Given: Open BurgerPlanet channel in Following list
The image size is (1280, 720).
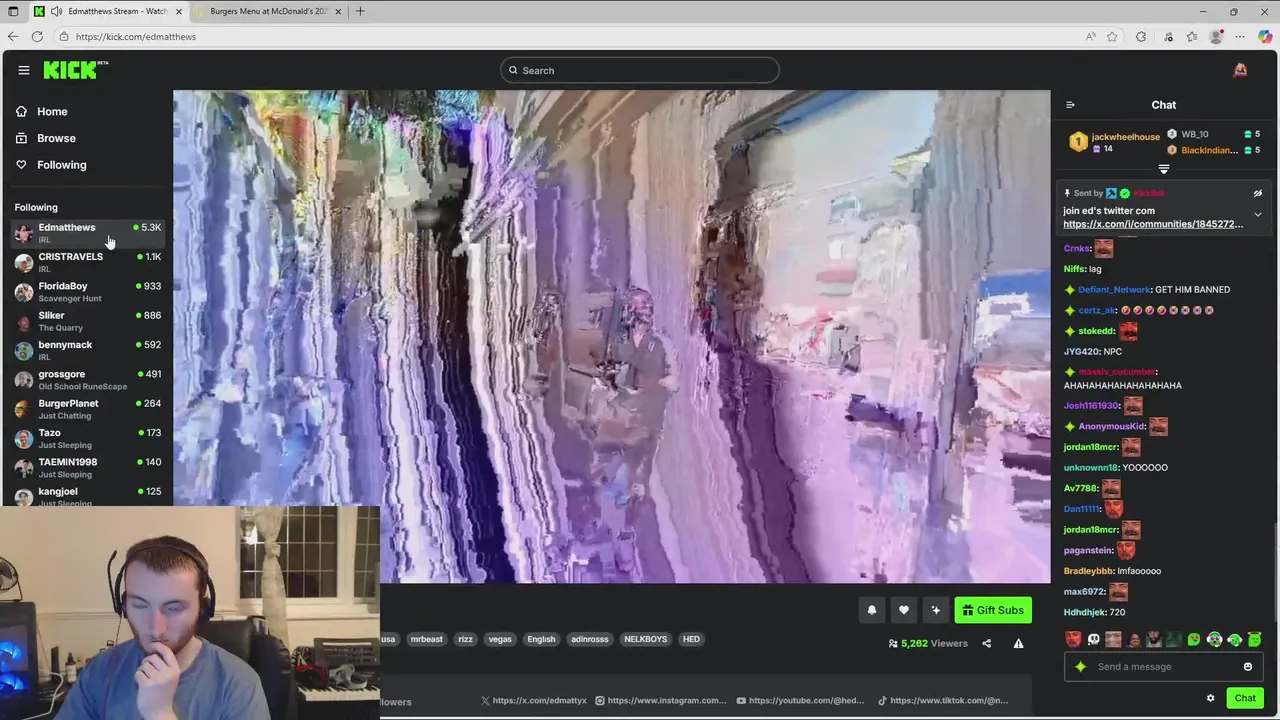Looking at the screenshot, I should [x=87, y=408].
